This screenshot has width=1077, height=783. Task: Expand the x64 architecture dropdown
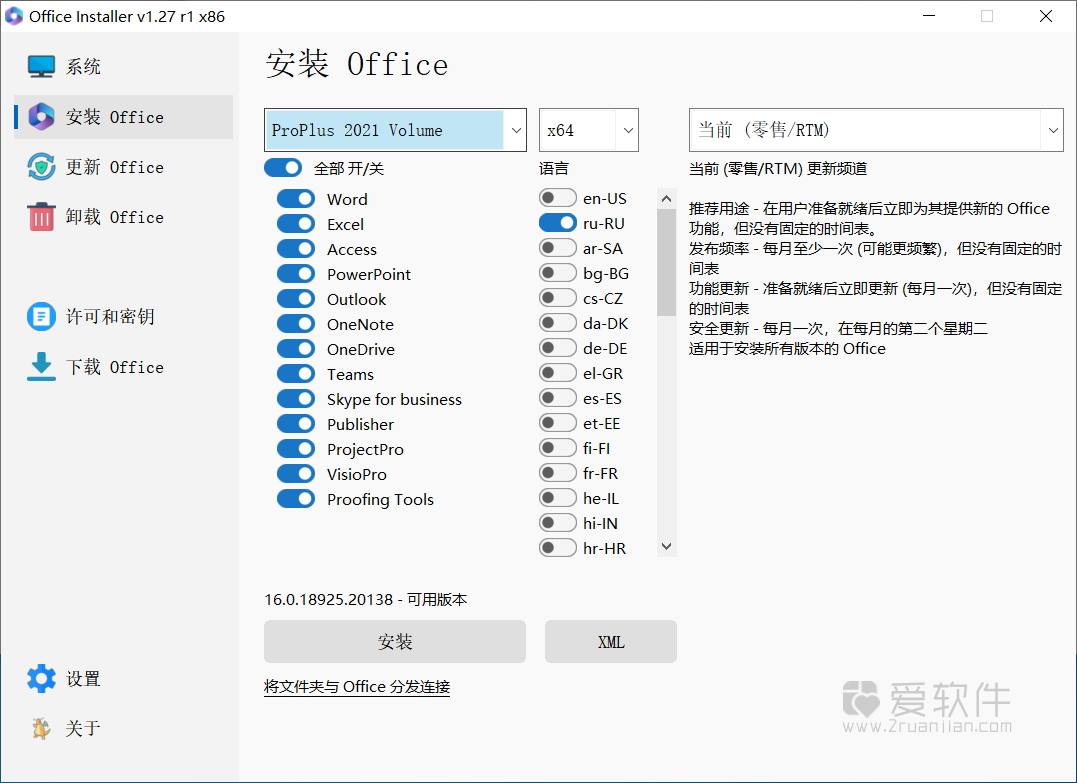[x=589, y=130]
